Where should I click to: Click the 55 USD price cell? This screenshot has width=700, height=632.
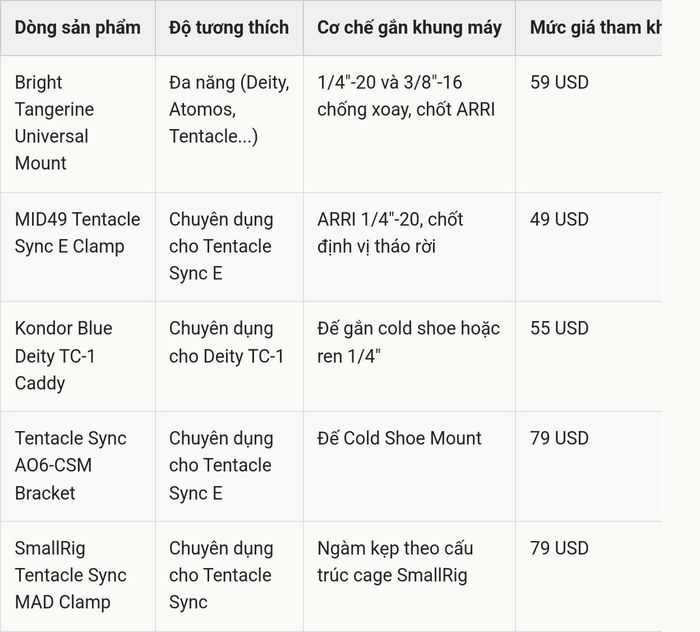(588, 356)
